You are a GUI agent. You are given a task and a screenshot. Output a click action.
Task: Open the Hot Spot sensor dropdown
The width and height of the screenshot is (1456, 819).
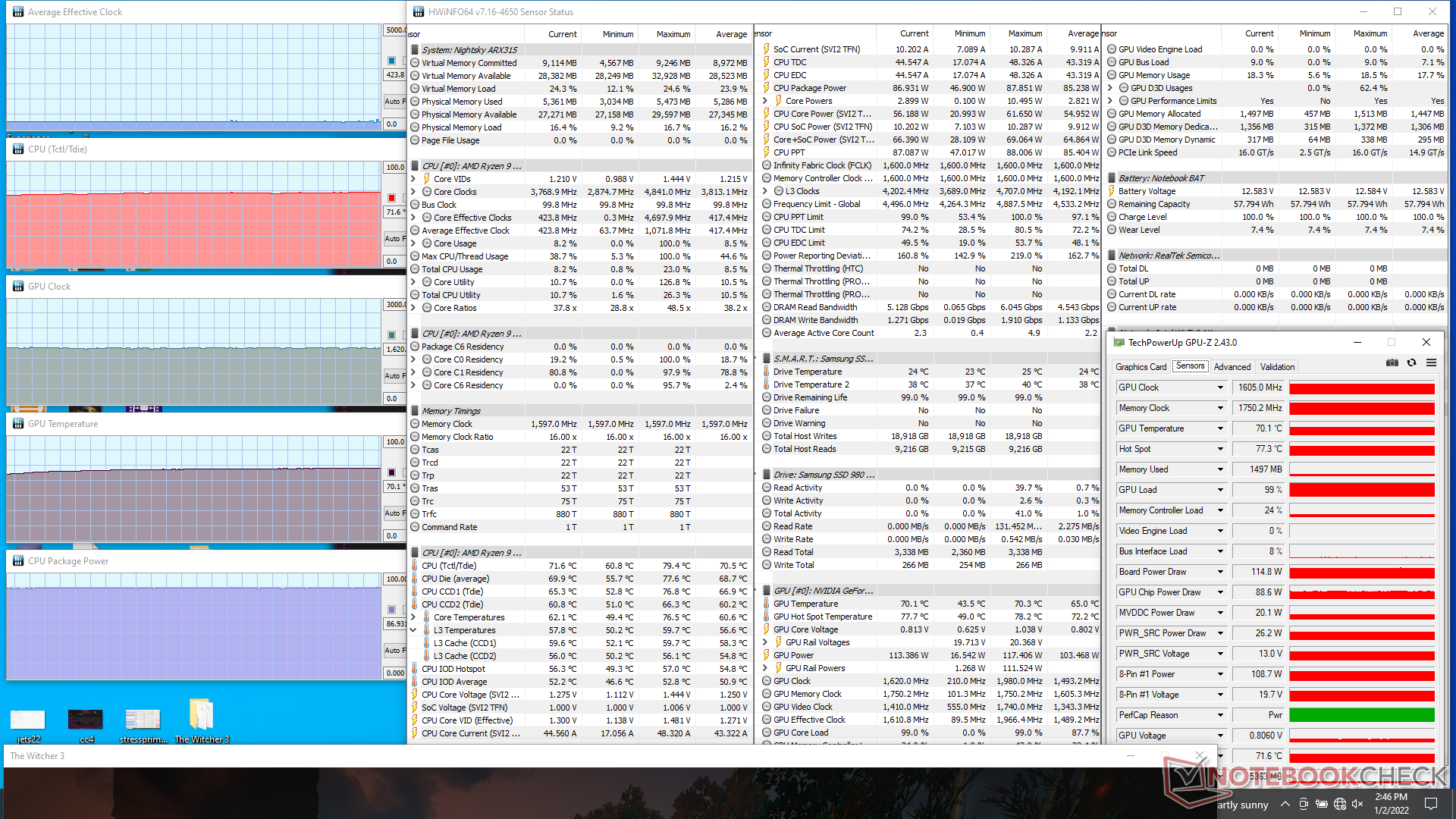pyautogui.click(x=1220, y=449)
